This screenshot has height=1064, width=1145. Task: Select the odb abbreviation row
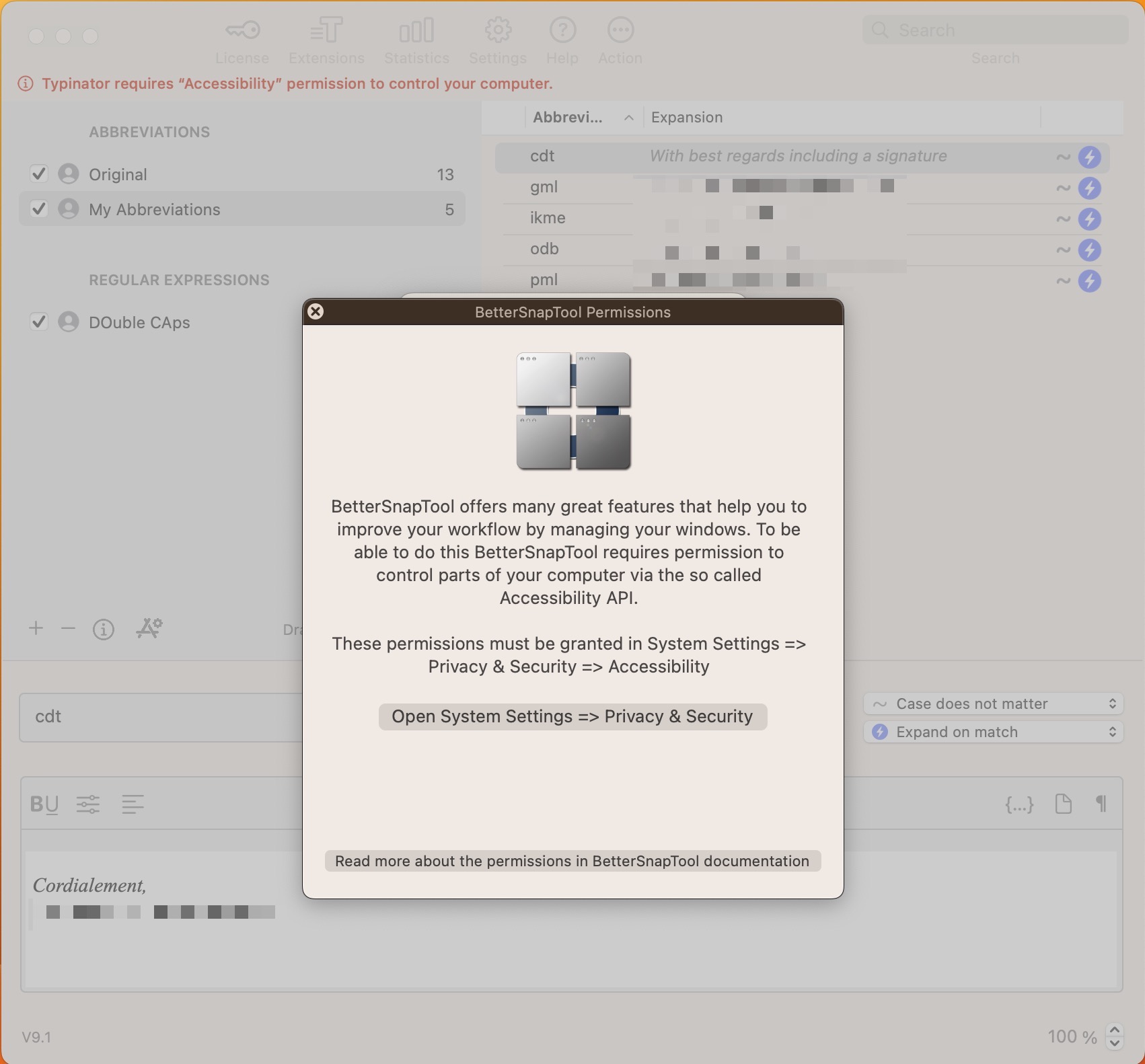click(x=802, y=249)
